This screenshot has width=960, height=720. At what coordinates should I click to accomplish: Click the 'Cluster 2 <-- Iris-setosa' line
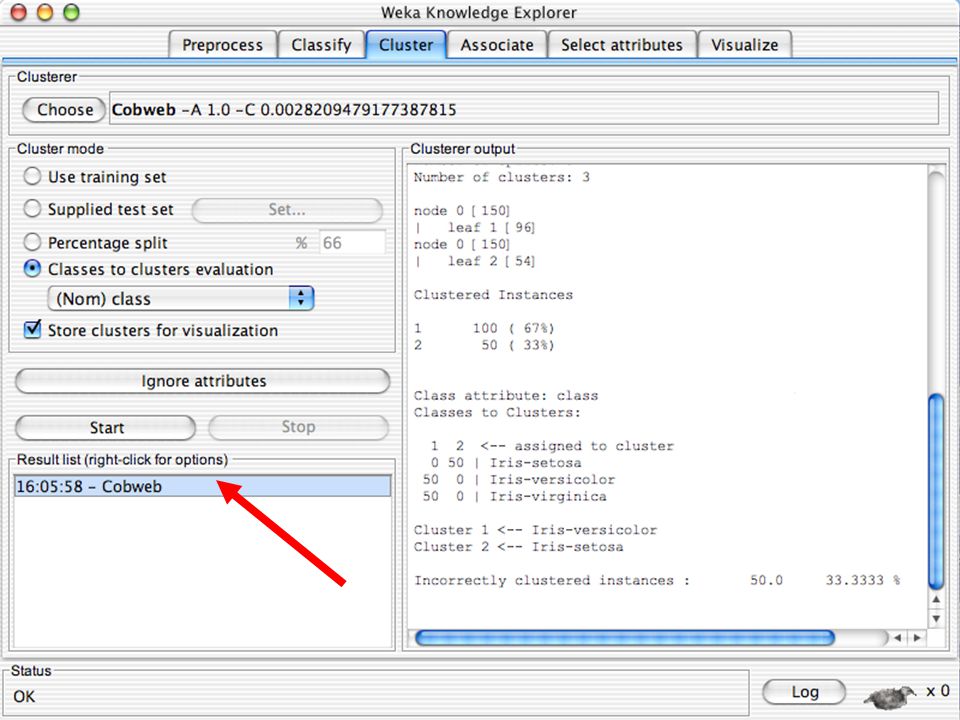[x=518, y=546]
